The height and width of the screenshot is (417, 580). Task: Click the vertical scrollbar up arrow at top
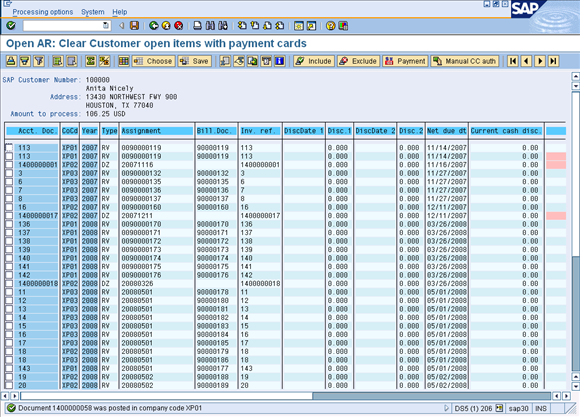pos(576,76)
